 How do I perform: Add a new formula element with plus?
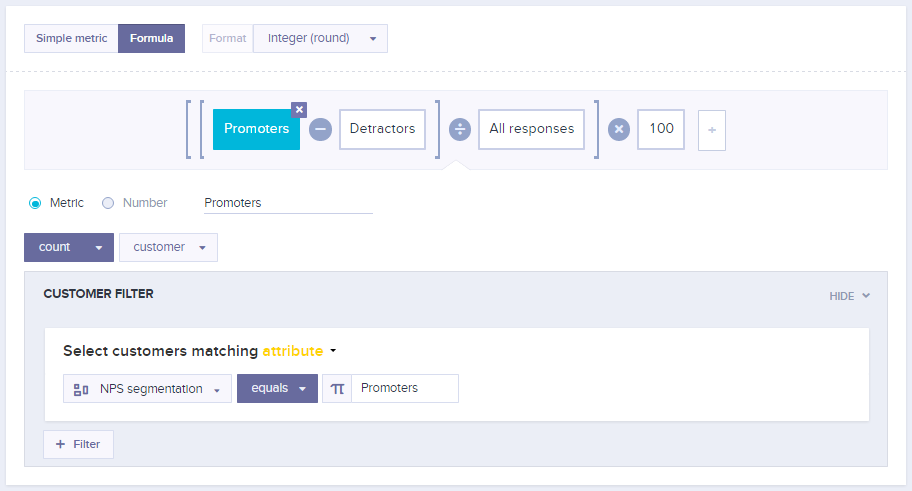pos(712,130)
